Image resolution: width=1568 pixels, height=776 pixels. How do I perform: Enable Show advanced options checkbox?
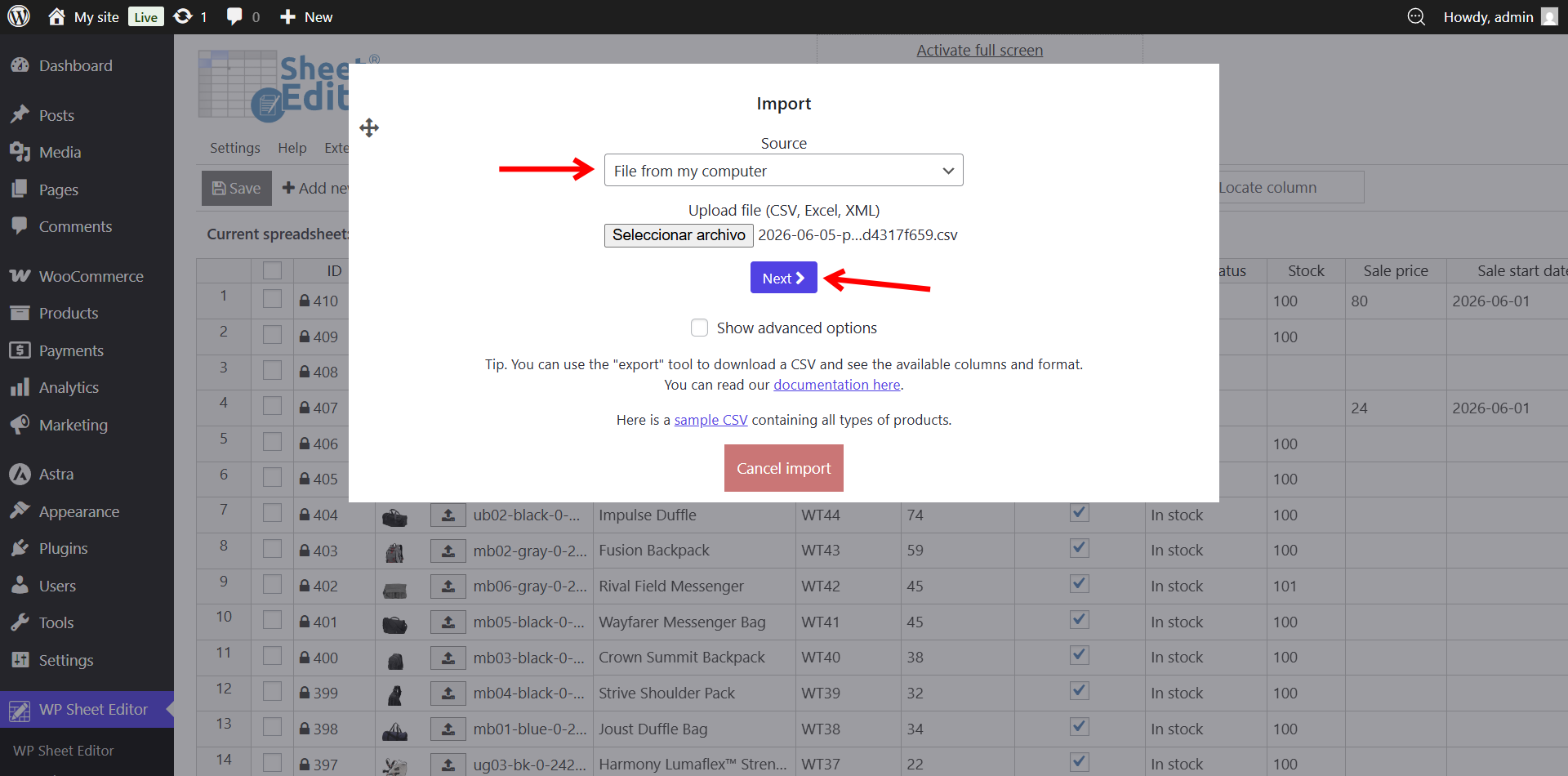point(699,328)
